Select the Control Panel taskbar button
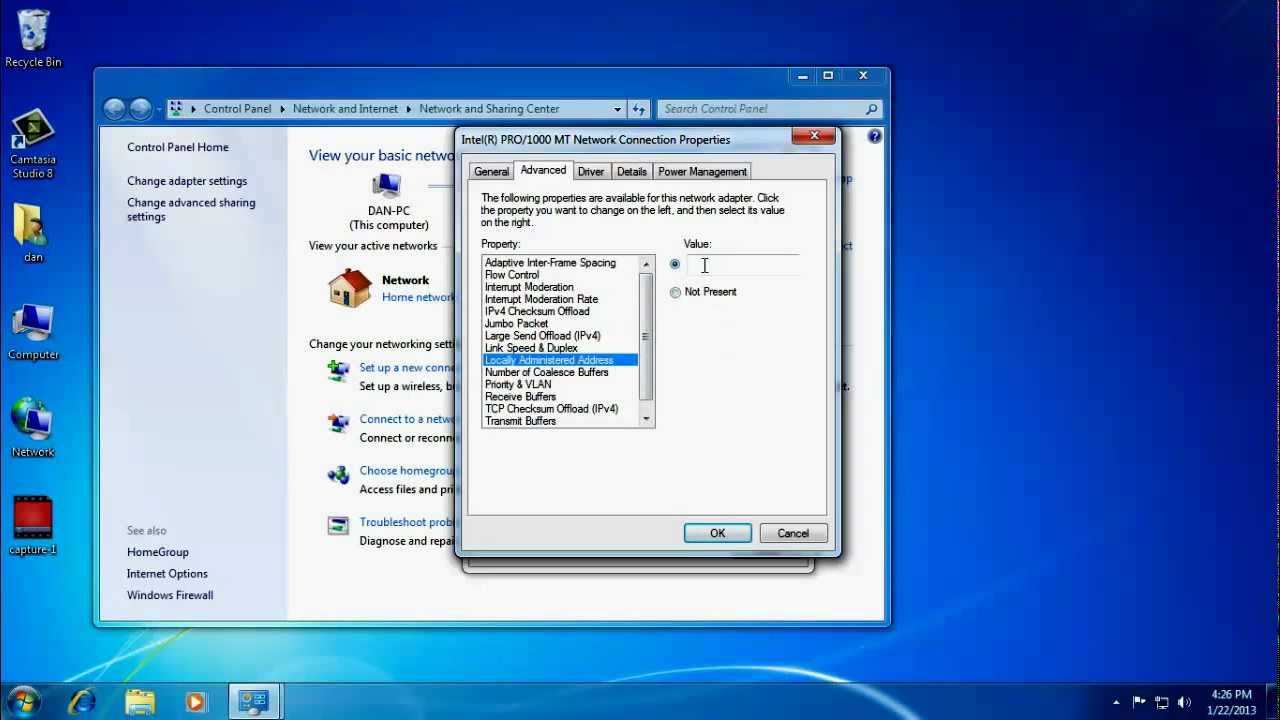Image resolution: width=1280 pixels, height=720 pixels. pyautogui.click(x=254, y=702)
